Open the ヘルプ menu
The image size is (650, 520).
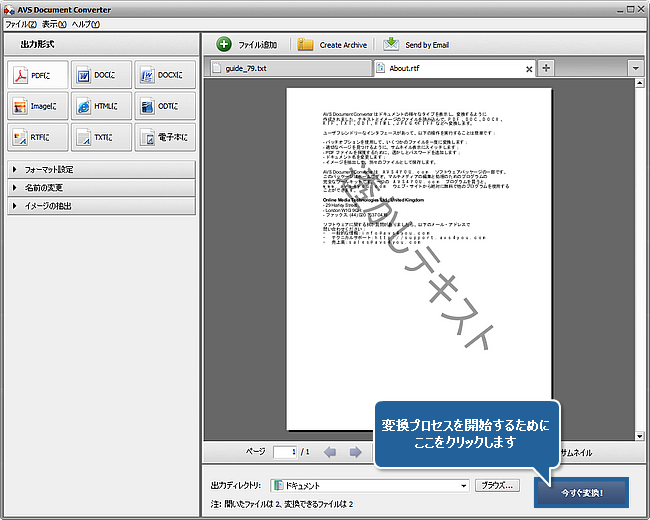click(x=85, y=24)
